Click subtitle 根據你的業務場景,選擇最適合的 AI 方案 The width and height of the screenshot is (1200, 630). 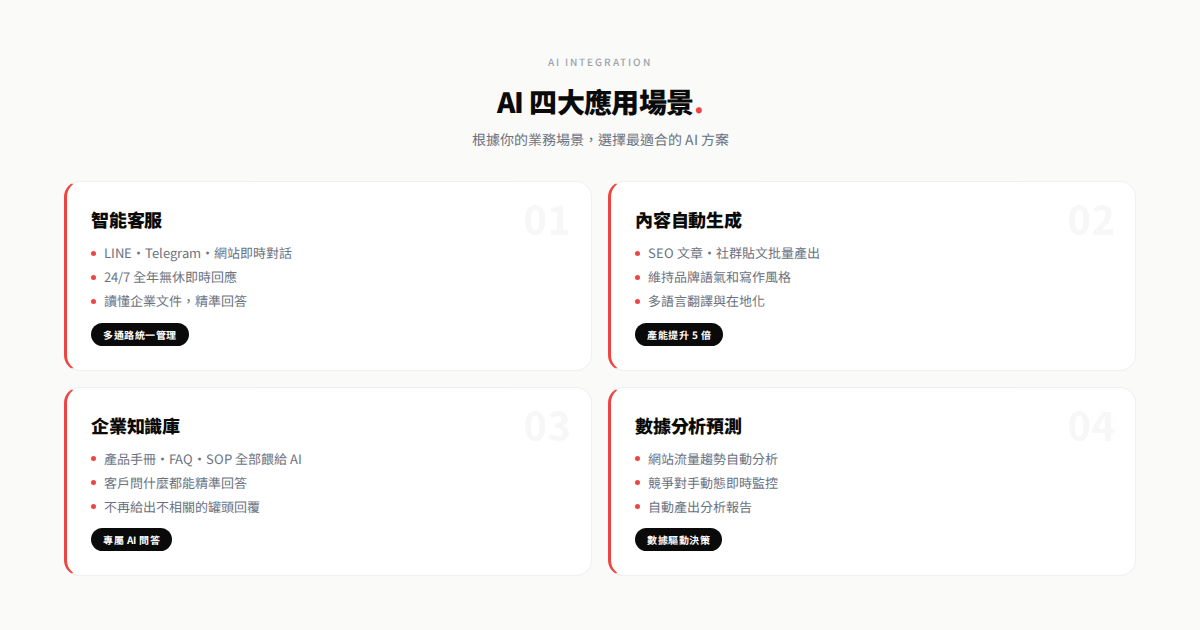pyautogui.click(x=600, y=140)
